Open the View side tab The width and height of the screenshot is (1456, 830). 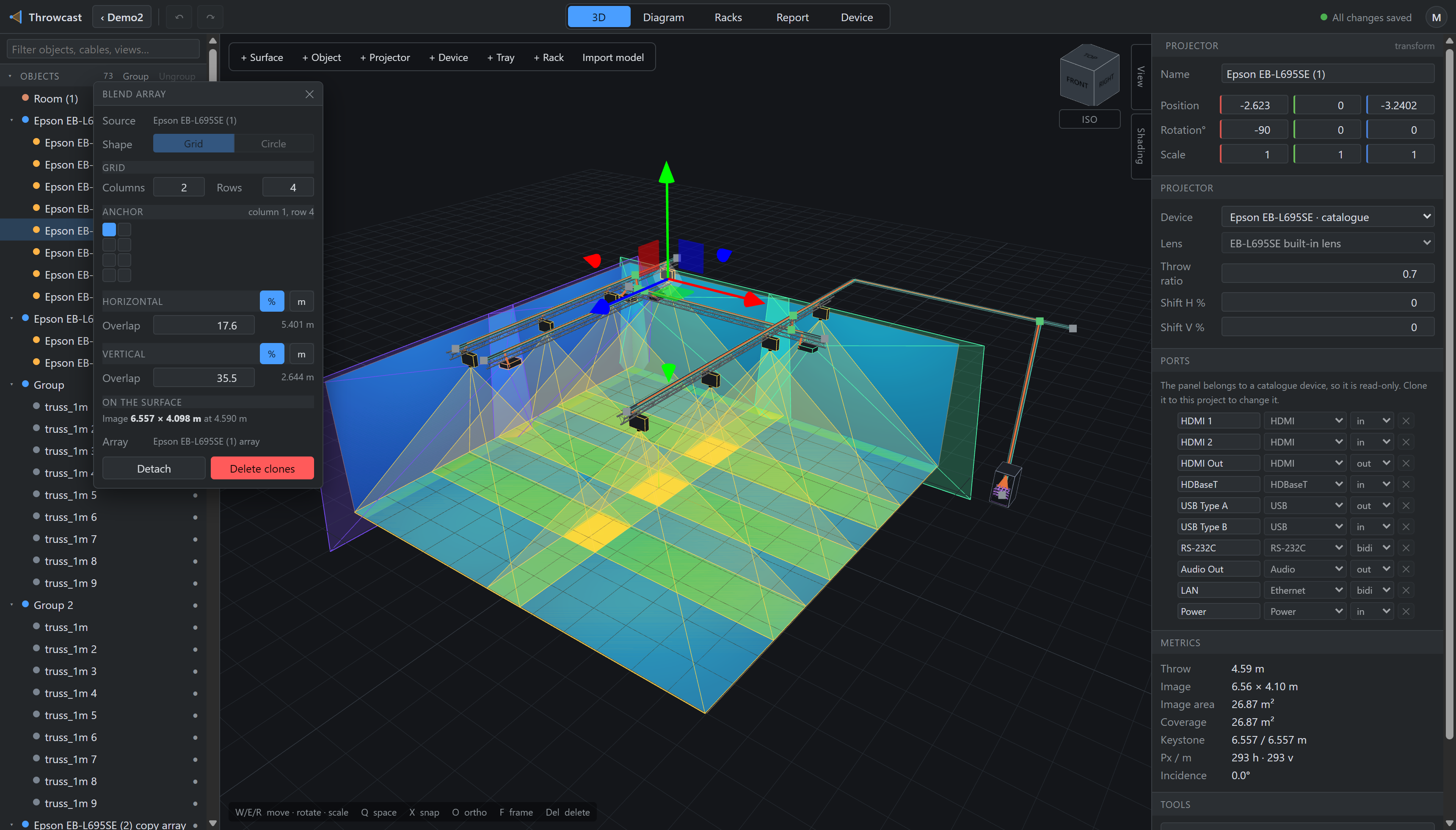point(1140,76)
